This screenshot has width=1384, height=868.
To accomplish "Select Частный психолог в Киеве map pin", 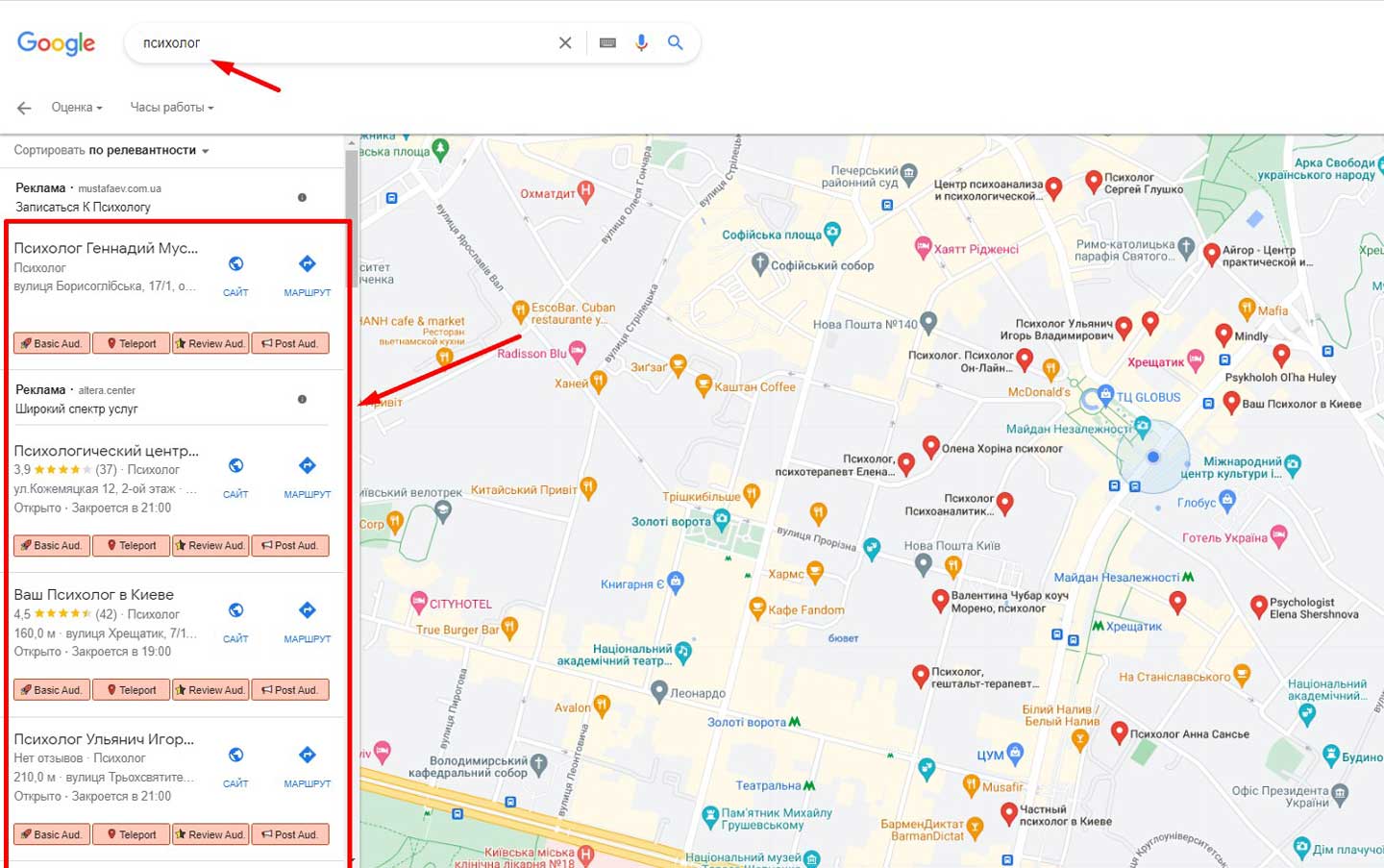I will [x=1008, y=814].
